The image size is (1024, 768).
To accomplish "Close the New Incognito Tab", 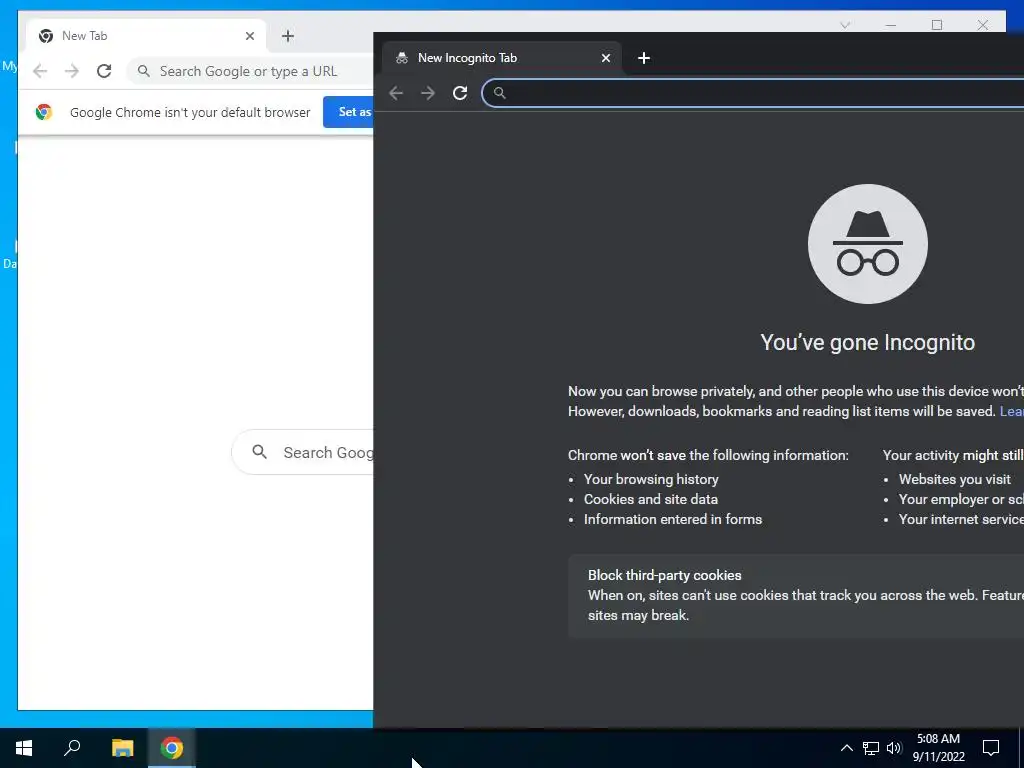I will (605, 58).
